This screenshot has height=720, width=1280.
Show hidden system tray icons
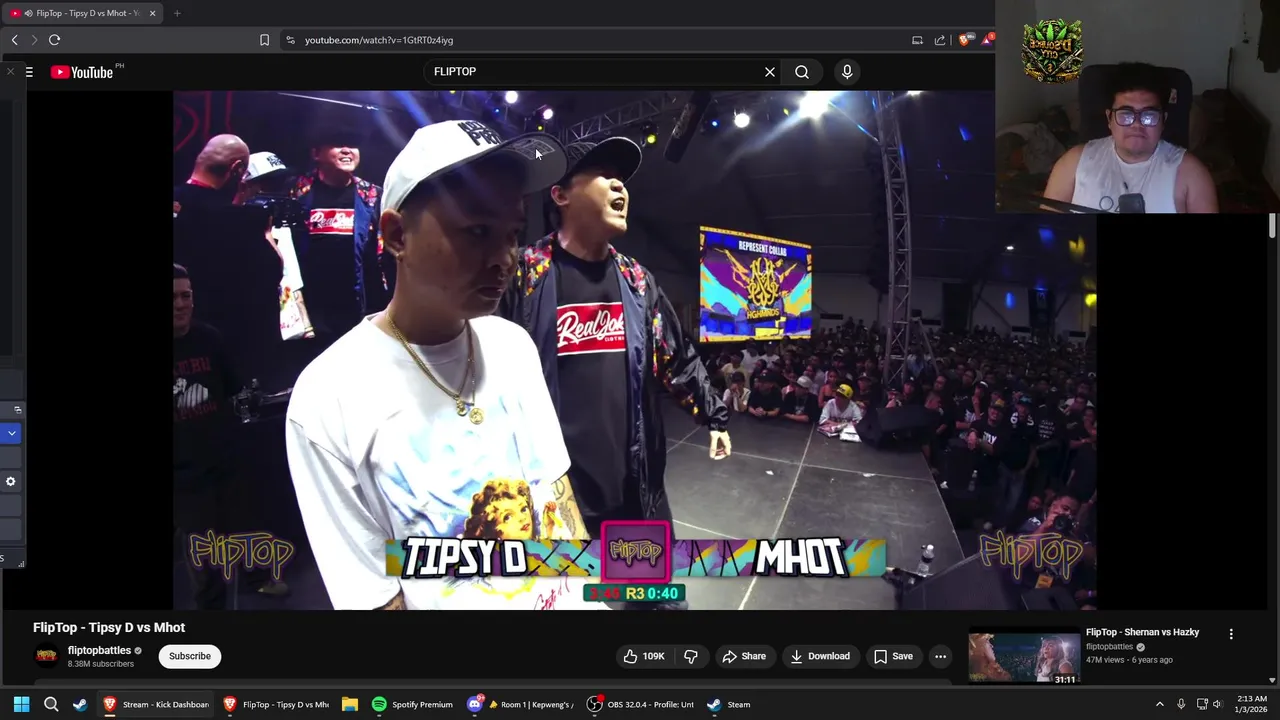click(x=1159, y=704)
